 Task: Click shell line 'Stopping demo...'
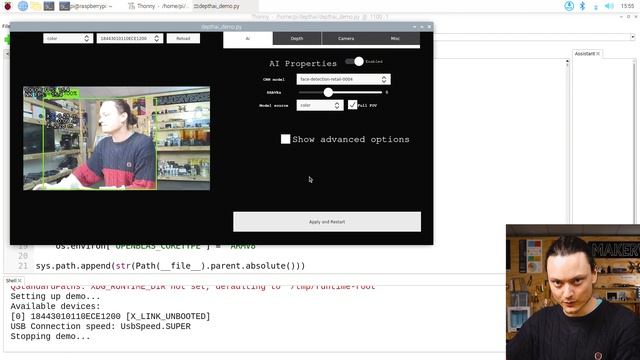tap(51, 337)
